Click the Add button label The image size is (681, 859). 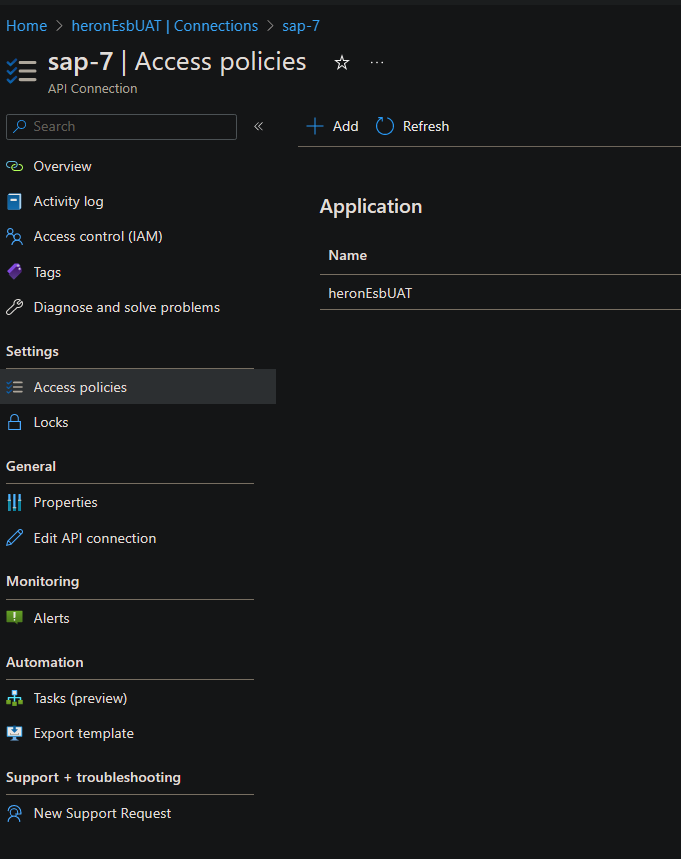click(x=346, y=127)
